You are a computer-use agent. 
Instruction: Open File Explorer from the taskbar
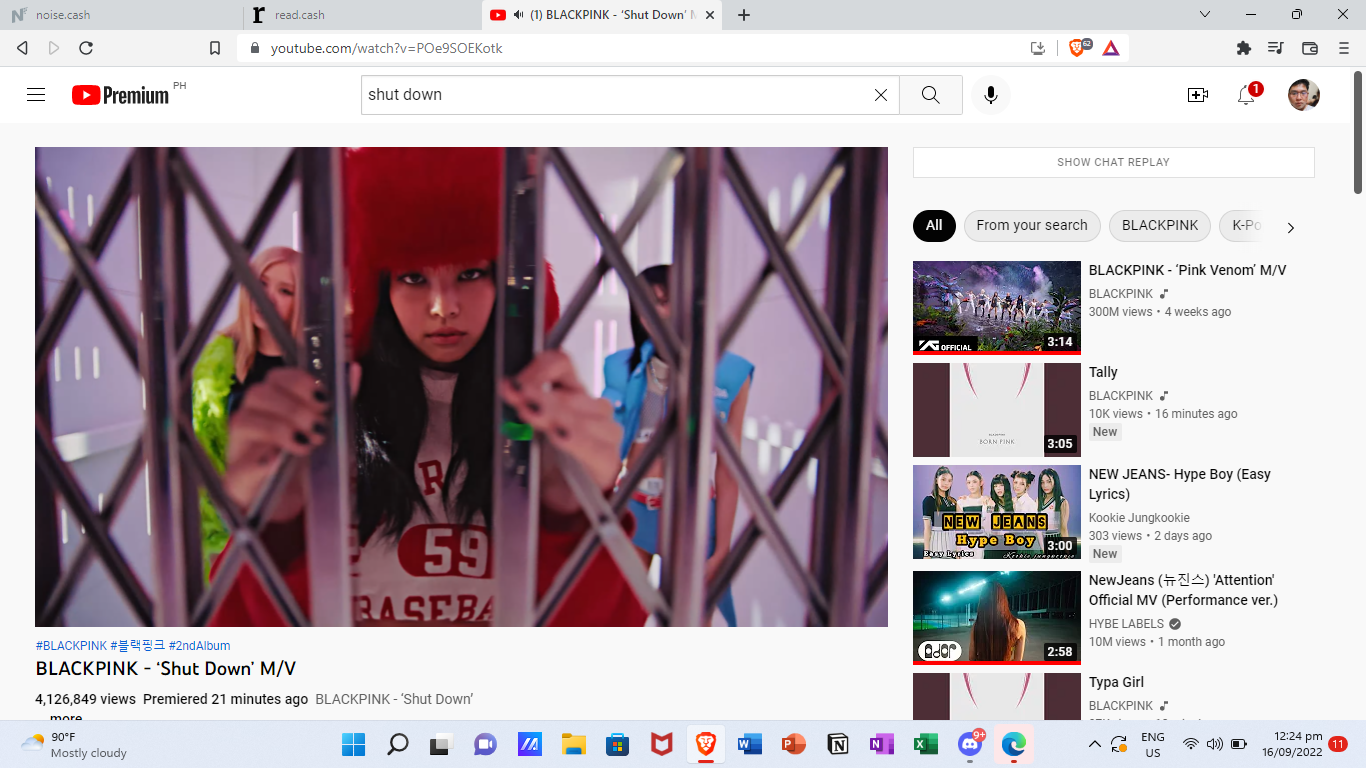(573, 745)
